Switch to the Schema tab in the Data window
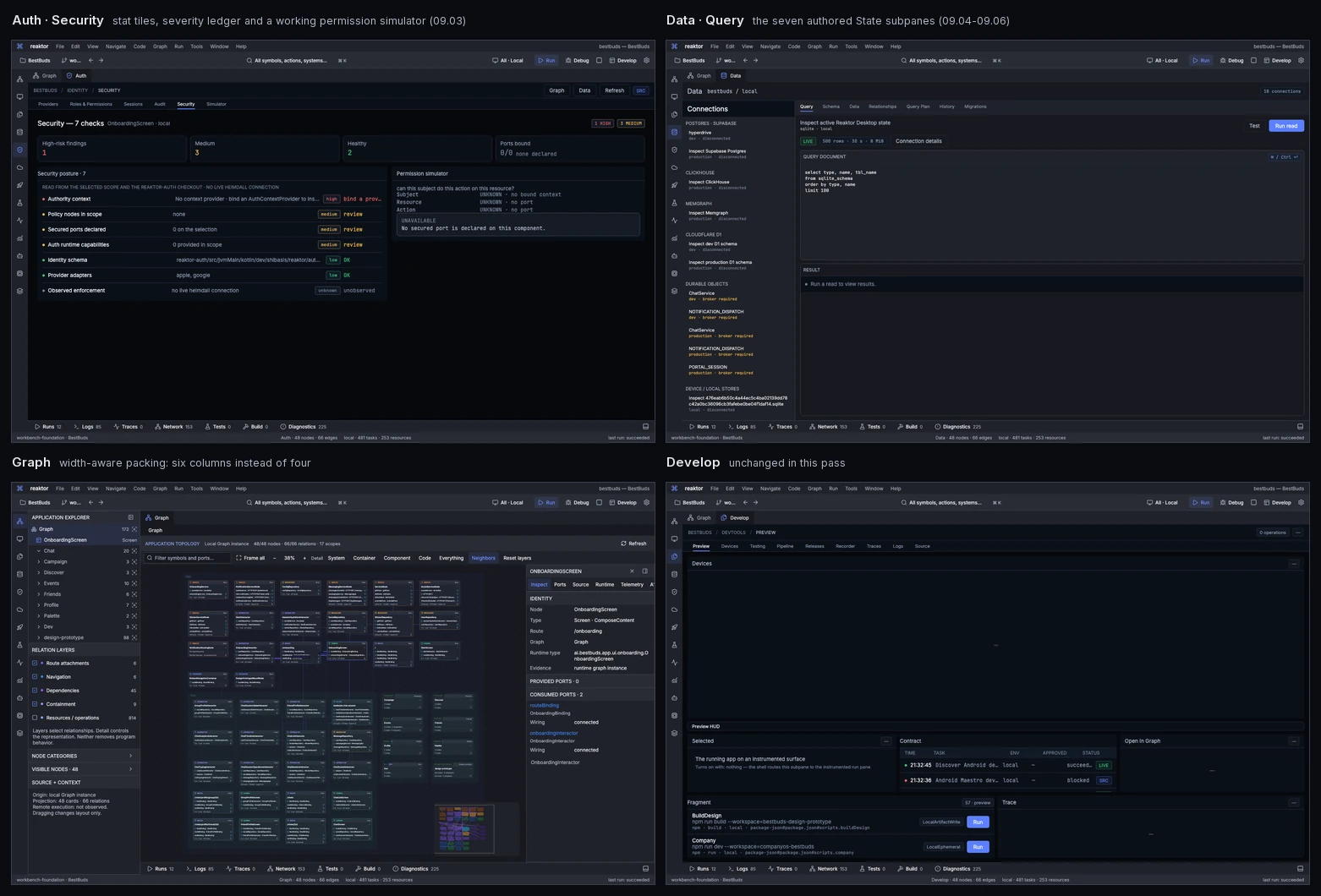 [x=831, y=107]
